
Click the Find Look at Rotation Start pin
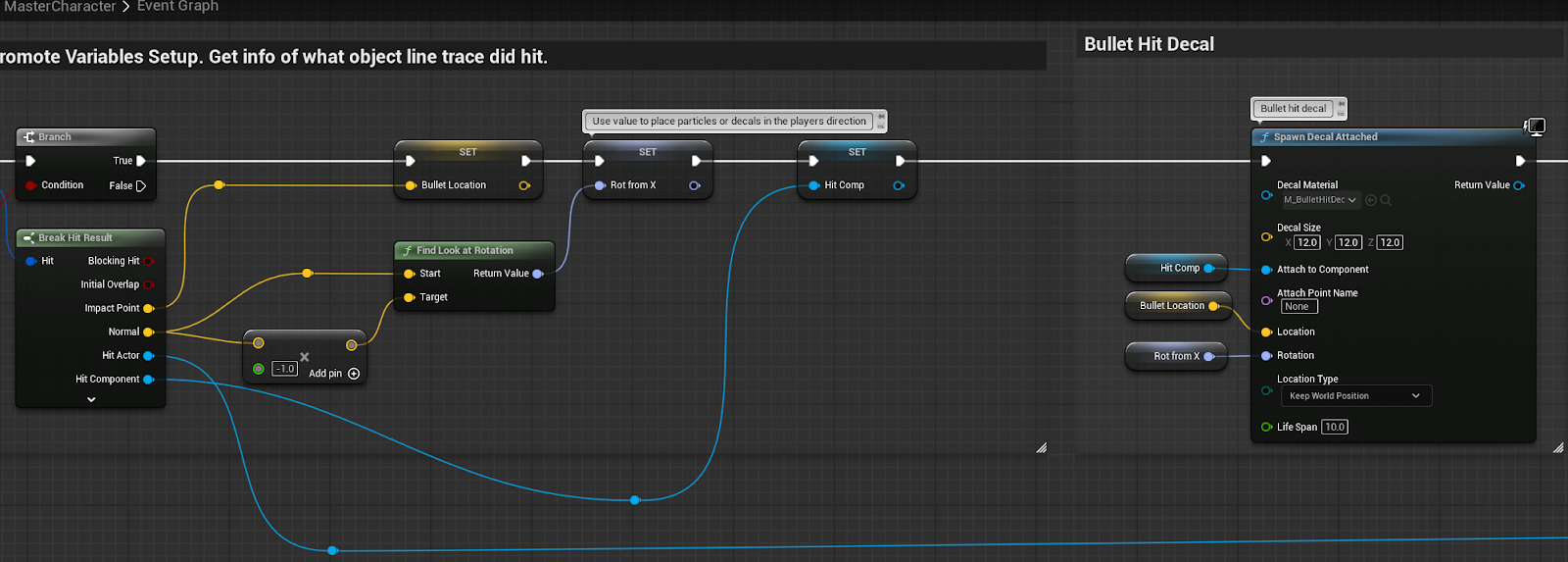pos(410,274)
